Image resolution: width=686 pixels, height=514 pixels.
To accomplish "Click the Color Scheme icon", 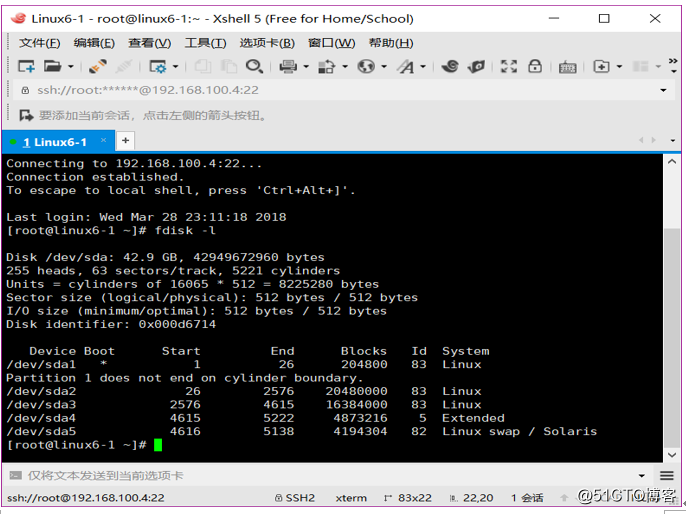I will coord(327,66).
